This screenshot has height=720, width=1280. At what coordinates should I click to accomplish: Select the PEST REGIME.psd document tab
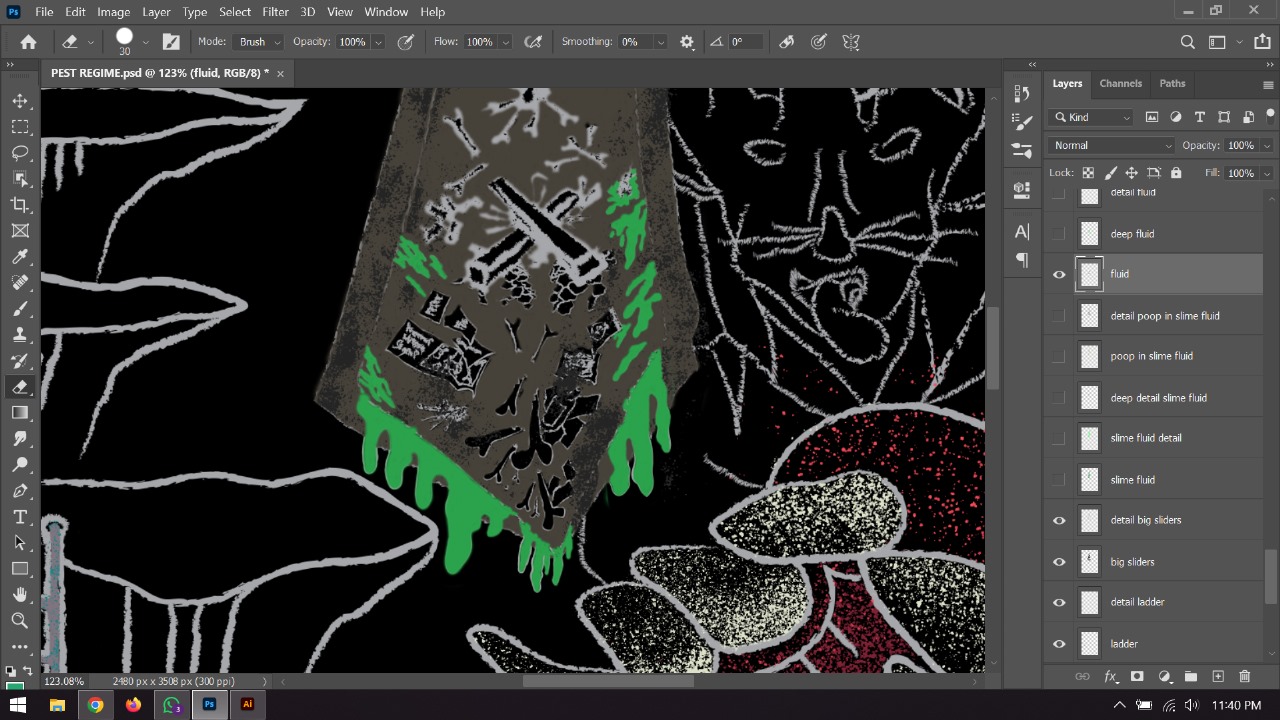tap(159, 73)
